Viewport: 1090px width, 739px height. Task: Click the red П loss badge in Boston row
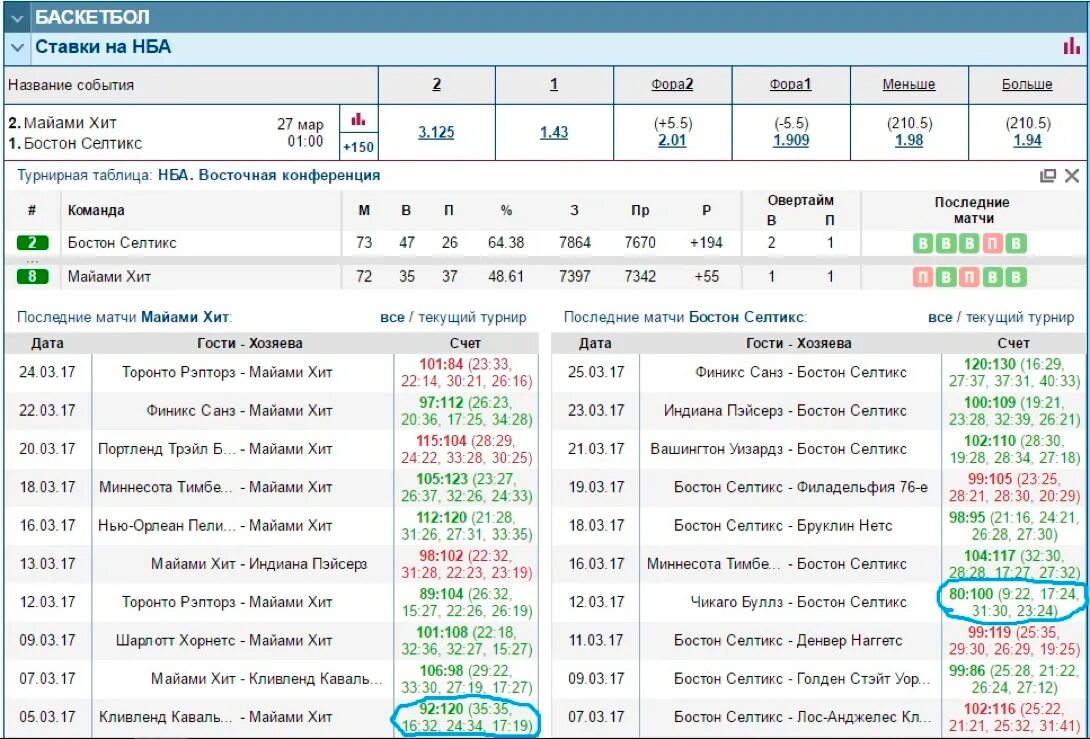click(x=993, y=243)
